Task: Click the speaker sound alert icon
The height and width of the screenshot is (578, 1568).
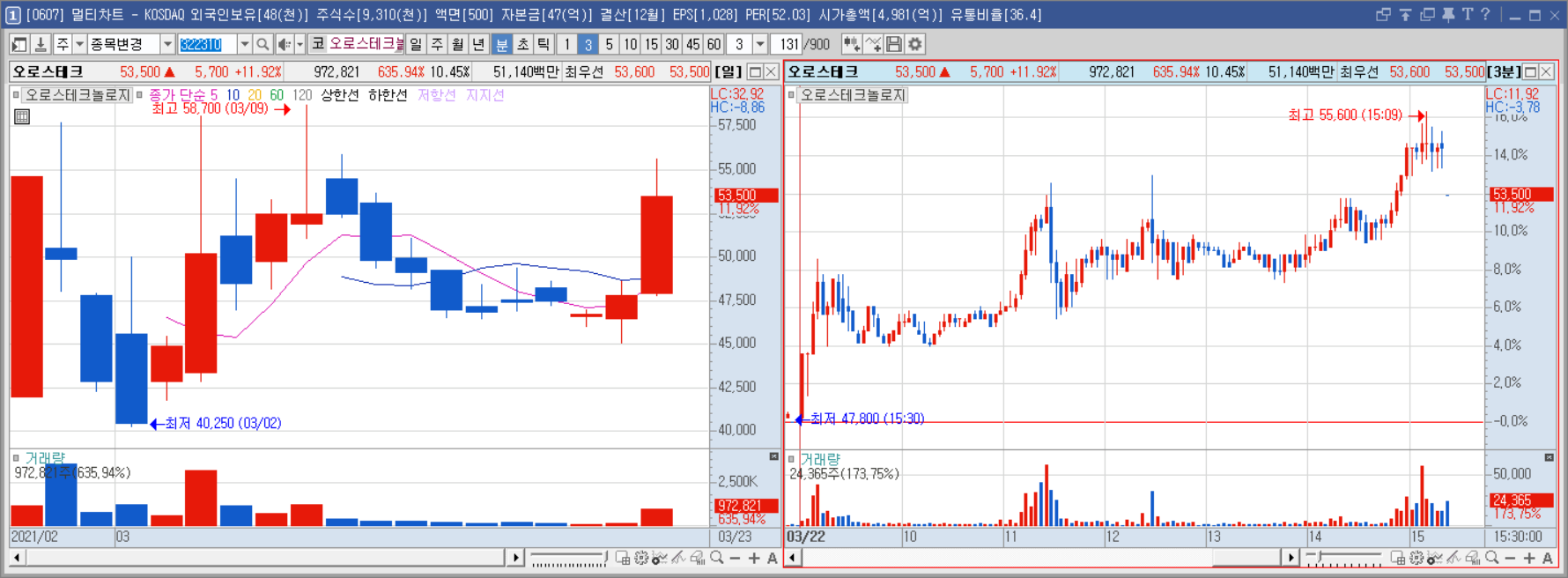Action: coord(285,44)
